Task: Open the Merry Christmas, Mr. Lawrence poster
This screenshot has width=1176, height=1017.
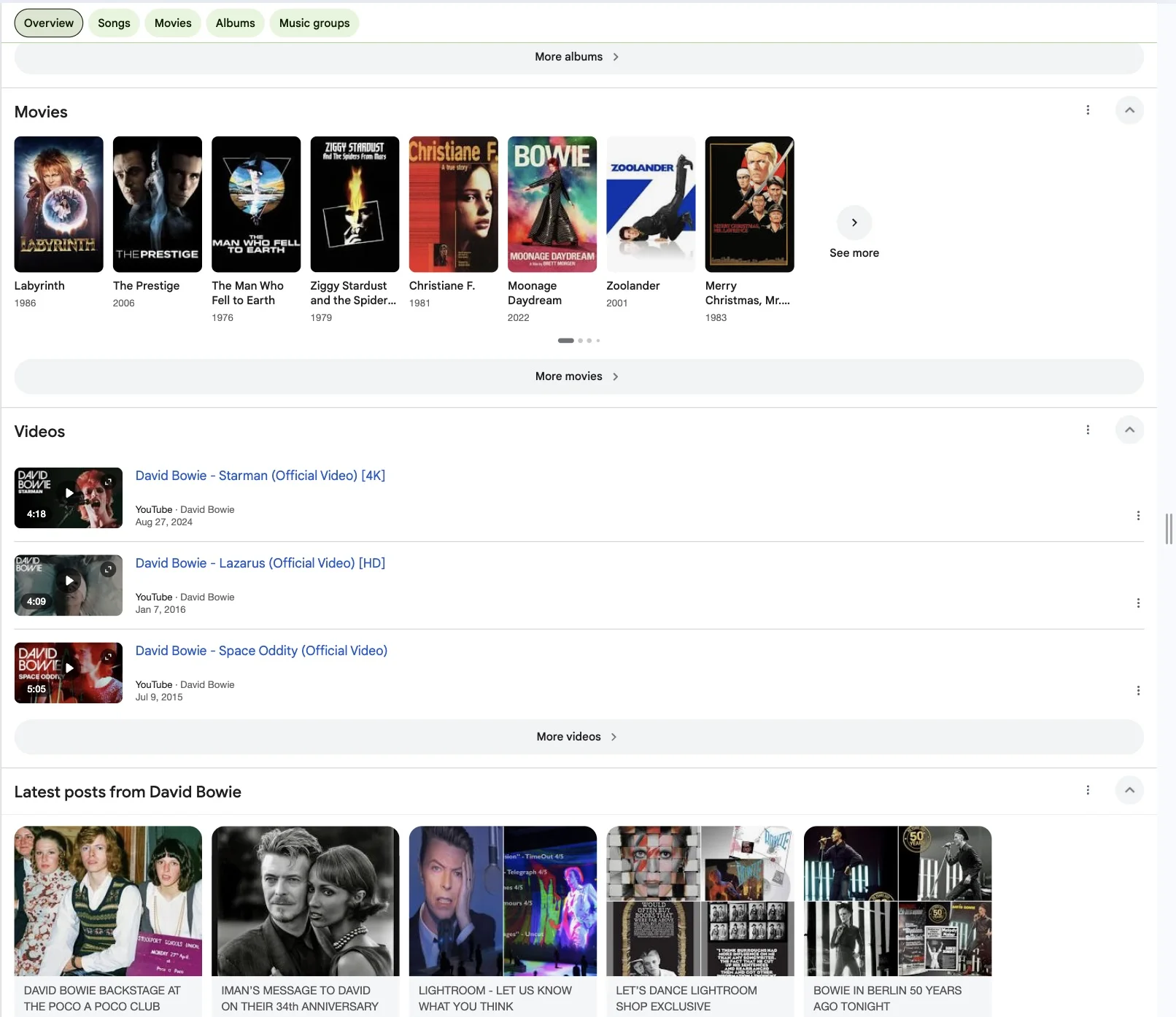Action: (750, 204)
